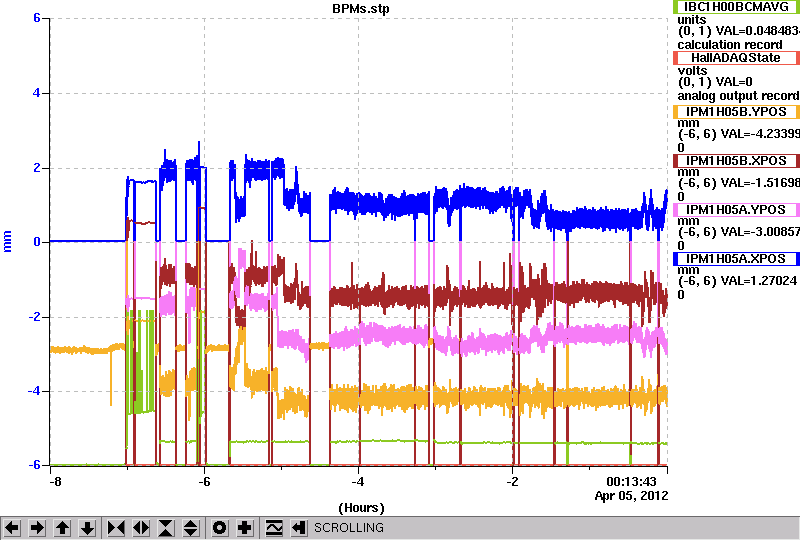Click the 00:13:43 timestamp
This screenshot has width=800, height=540.
click(631, 481)
